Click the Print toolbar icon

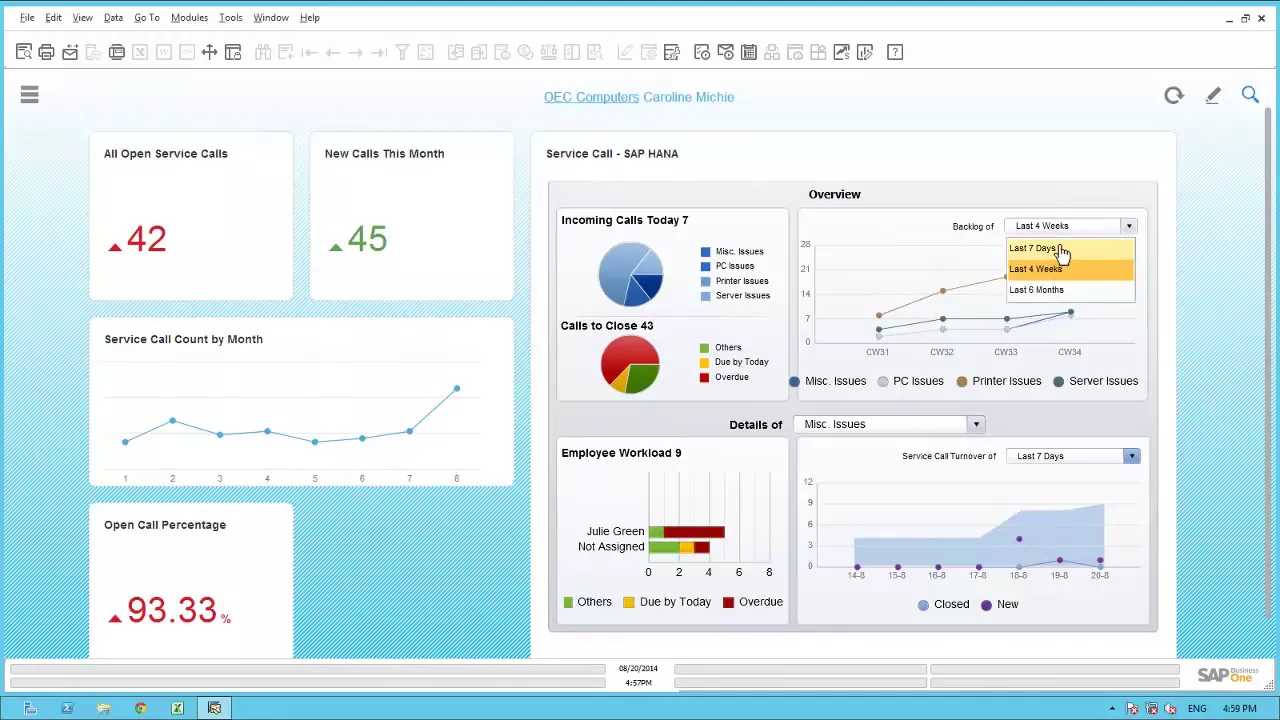46,52
